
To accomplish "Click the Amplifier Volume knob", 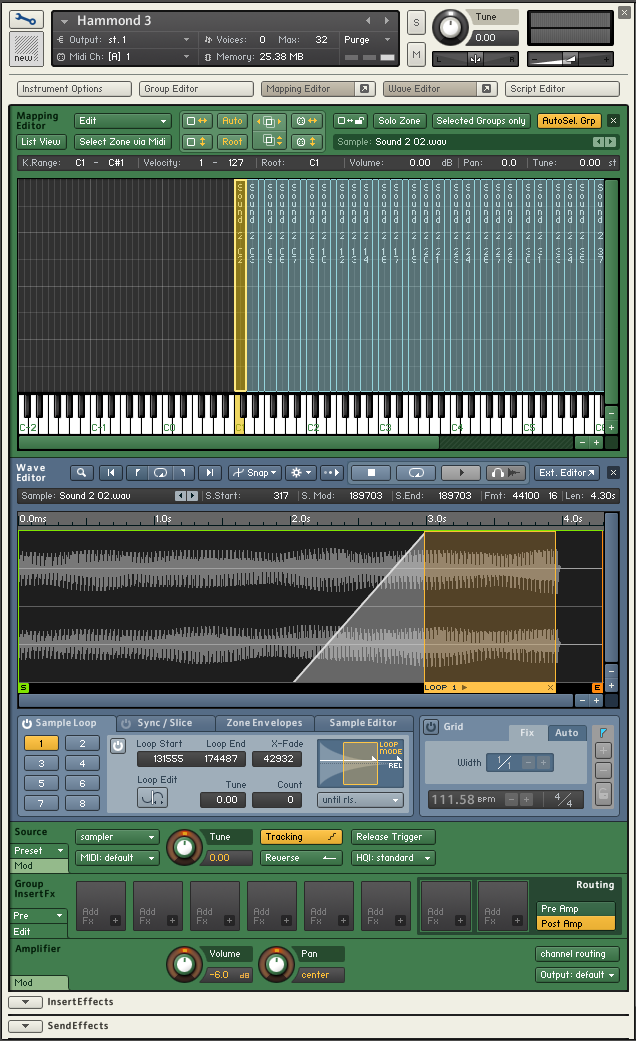I will (184, 965).
